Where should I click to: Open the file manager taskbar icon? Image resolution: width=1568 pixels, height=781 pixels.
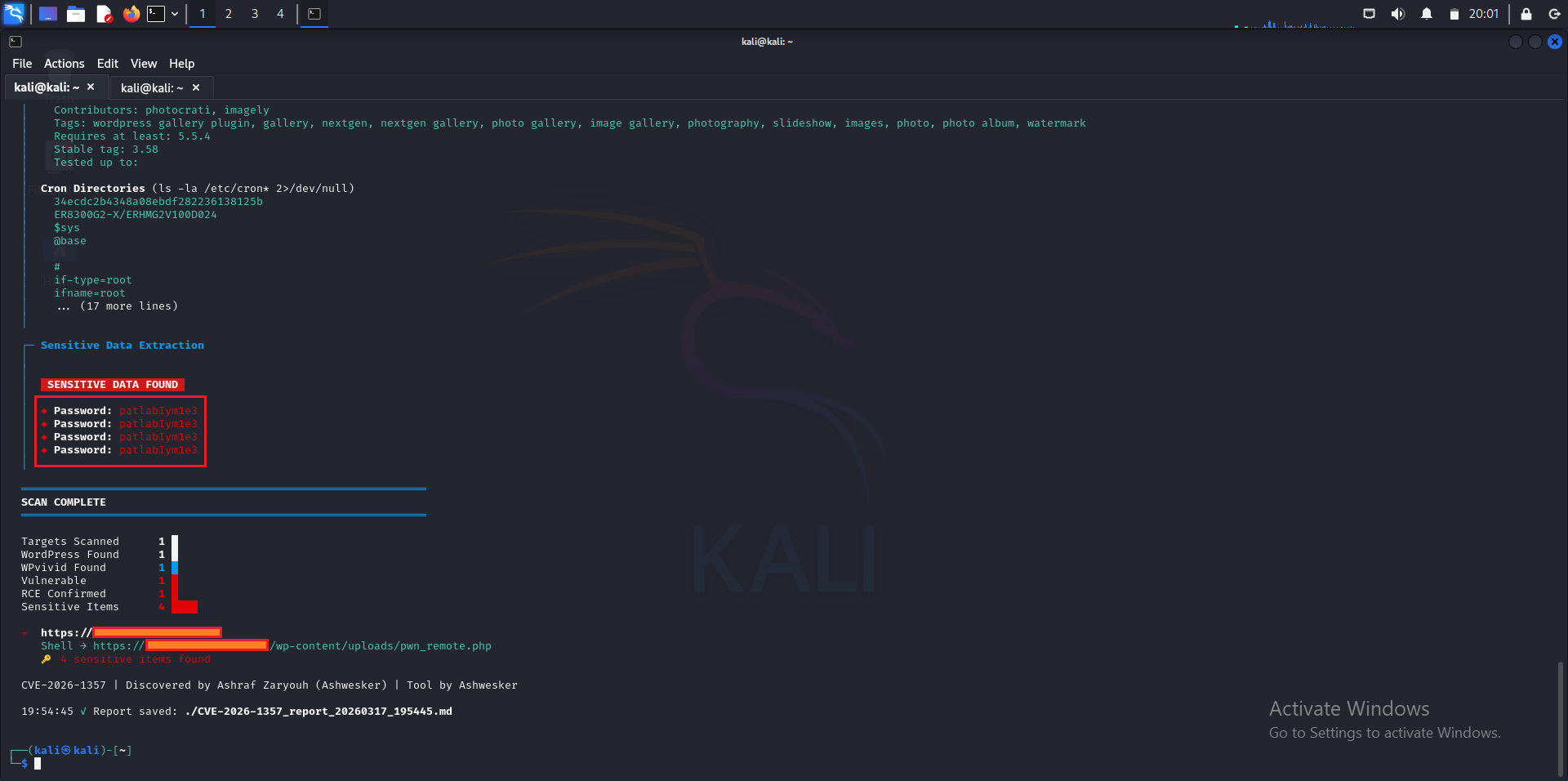(76, 14)
